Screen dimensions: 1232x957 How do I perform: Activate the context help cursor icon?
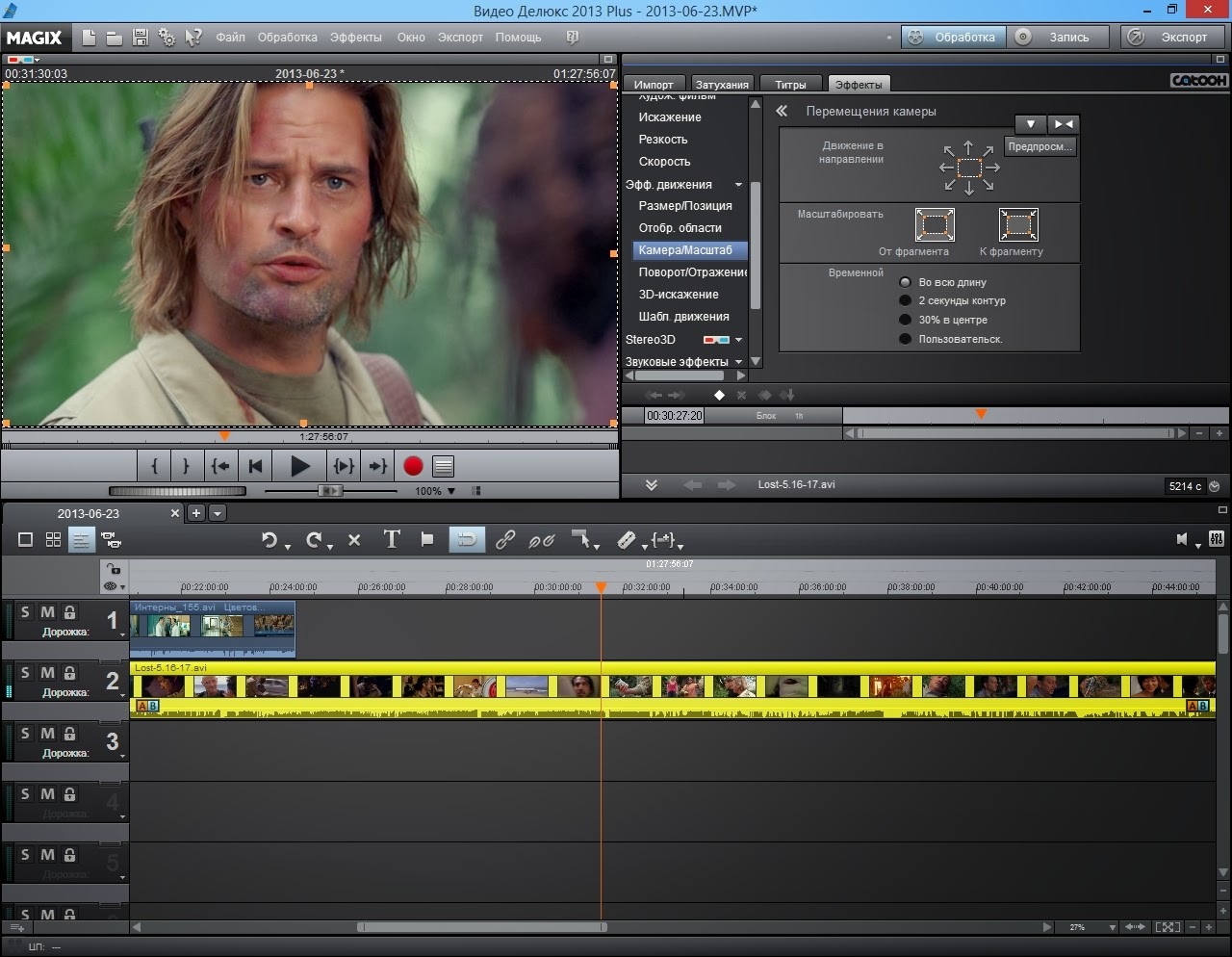pyautogui.click(x=193, y=38)
